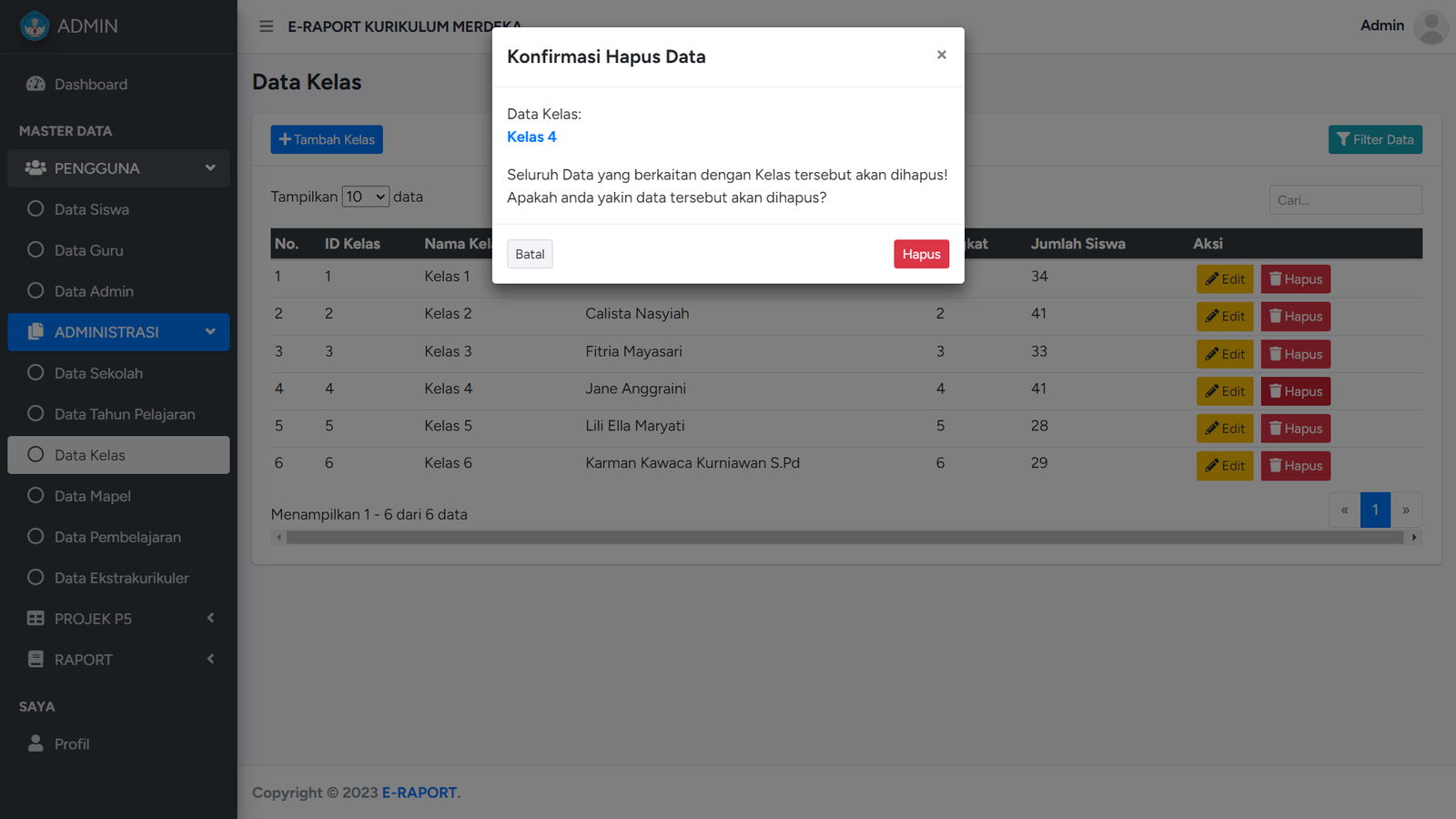Close the confirmation dialog with X

click(x=941, y=56)
